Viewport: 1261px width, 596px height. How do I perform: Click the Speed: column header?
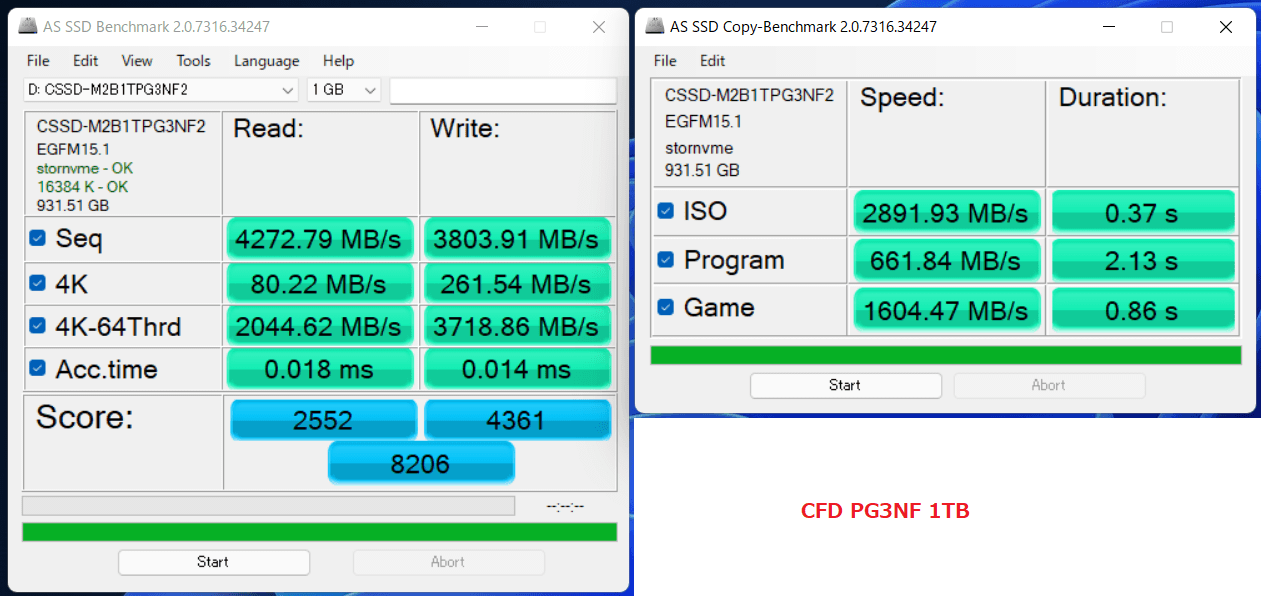coord(902,98)
